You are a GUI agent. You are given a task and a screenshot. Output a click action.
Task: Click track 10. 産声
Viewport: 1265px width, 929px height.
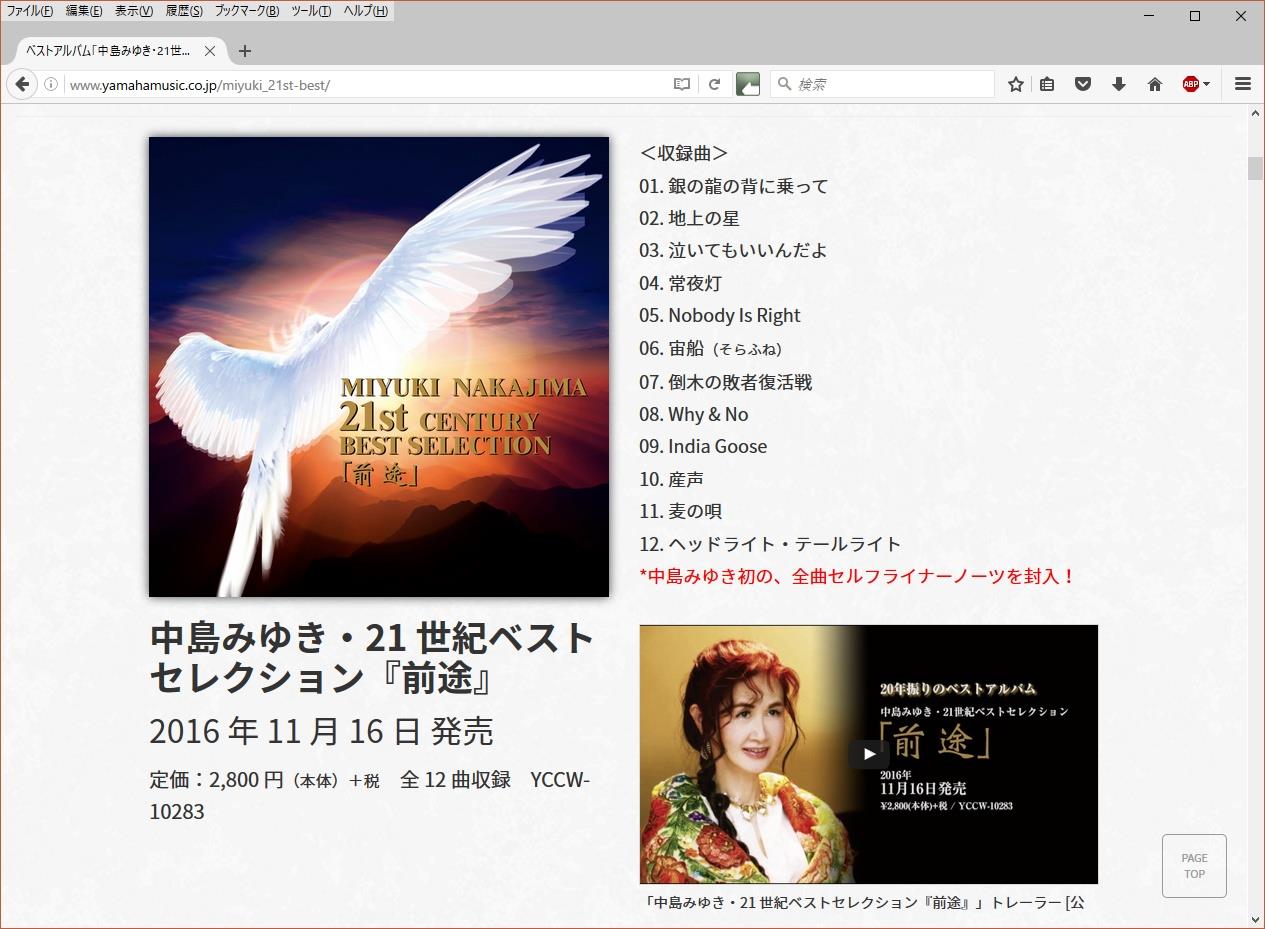671,479
